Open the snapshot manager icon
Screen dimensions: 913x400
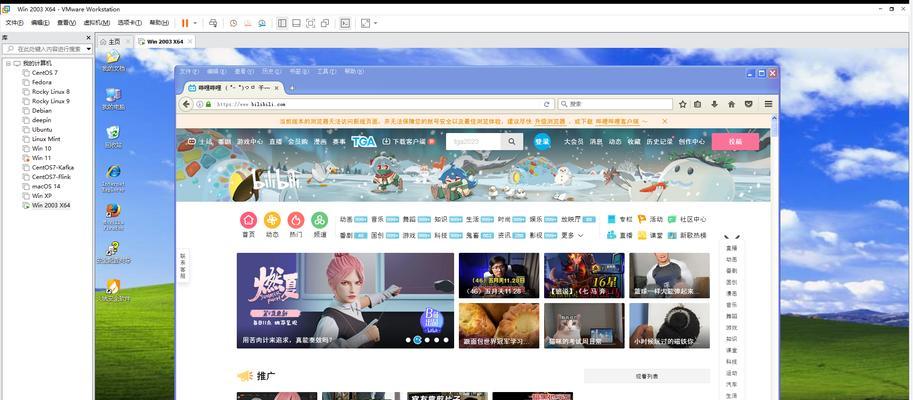point(262,23)
